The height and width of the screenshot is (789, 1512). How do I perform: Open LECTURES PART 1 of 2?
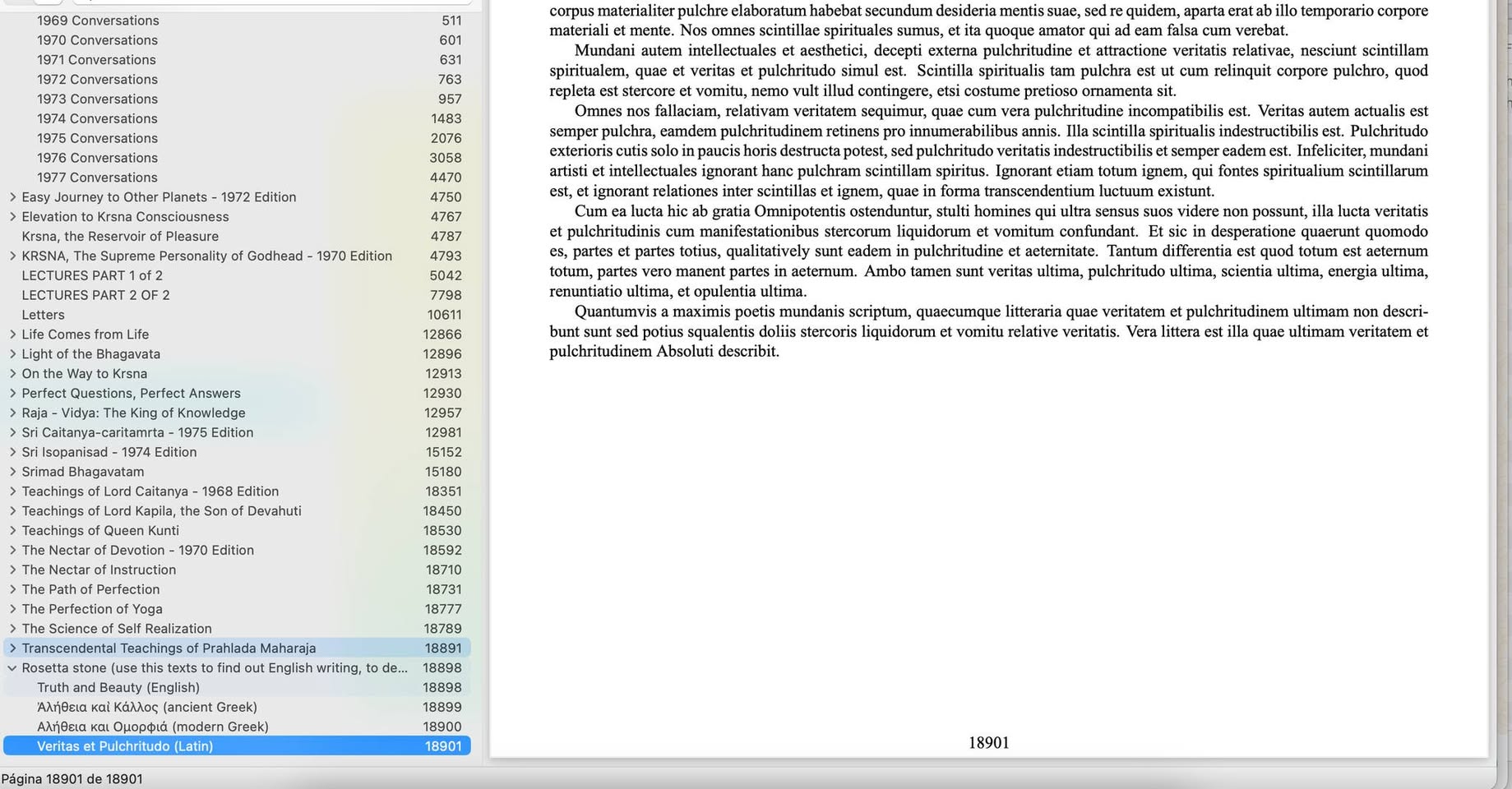tap(92, 276)
